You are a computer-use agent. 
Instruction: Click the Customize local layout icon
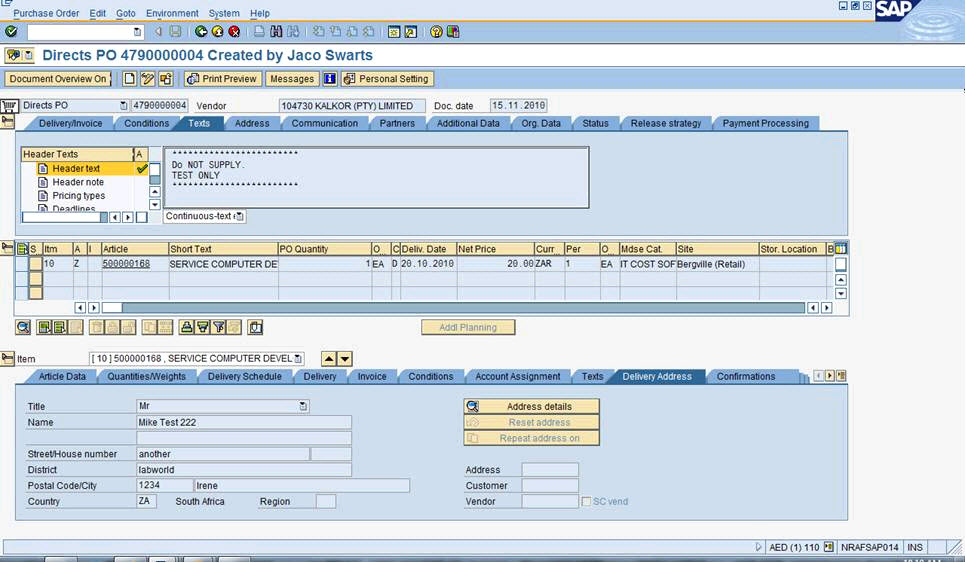(x=453, y=32)
